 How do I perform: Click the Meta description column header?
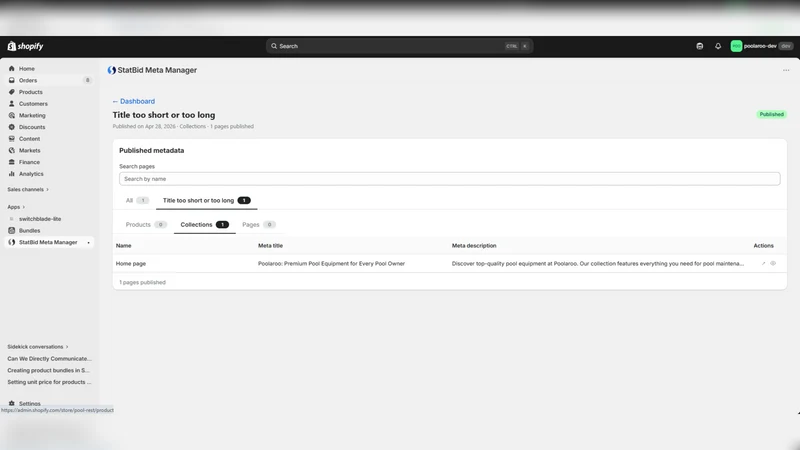tap(474, 246)
